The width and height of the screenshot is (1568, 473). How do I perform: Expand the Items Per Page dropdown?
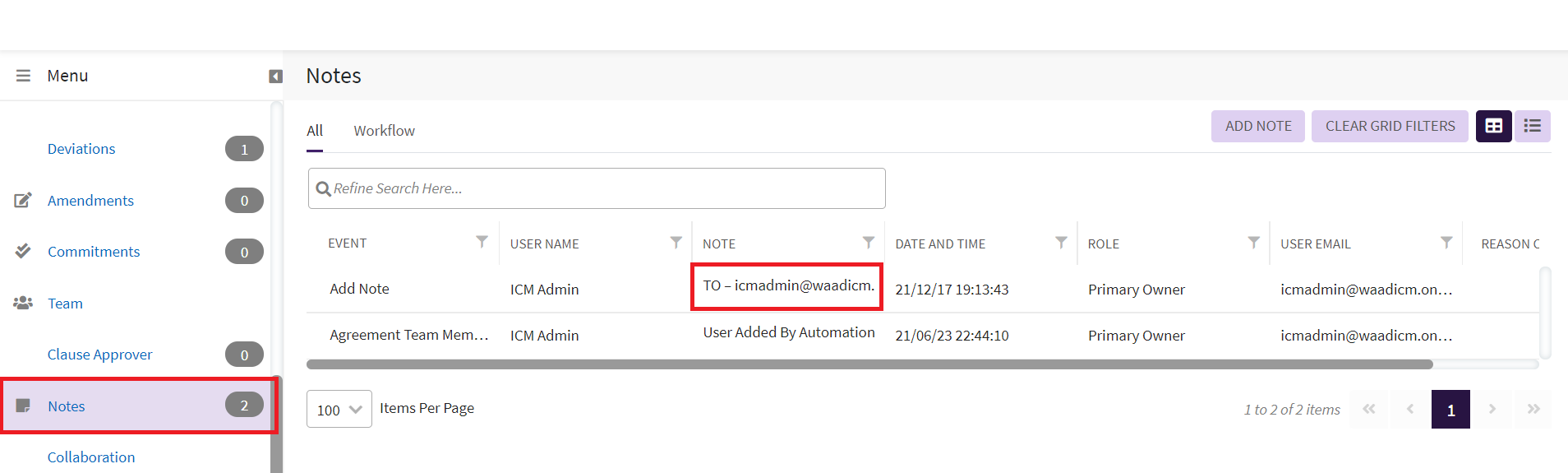[339, 410]
